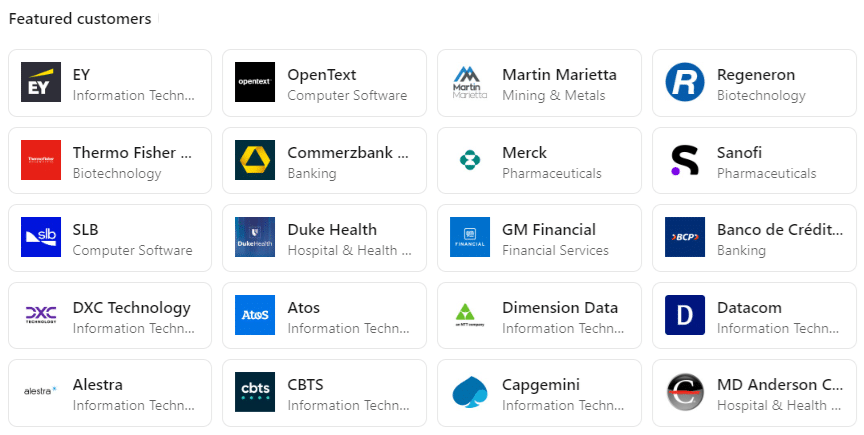Viewport: 864px width, 435px height.
Task: Click the EY company logo
Action: point(41,82)
